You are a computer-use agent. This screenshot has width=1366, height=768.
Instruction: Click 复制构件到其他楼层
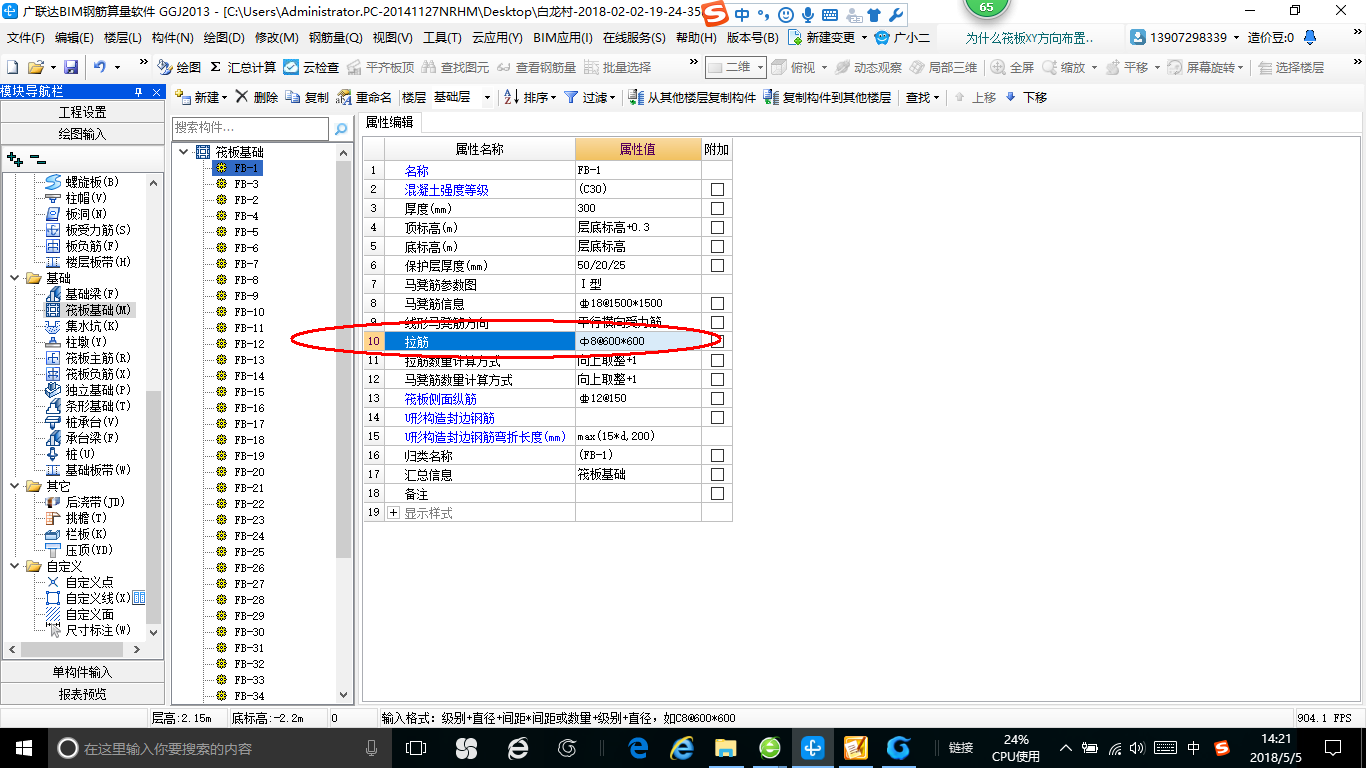click(827, 97)
